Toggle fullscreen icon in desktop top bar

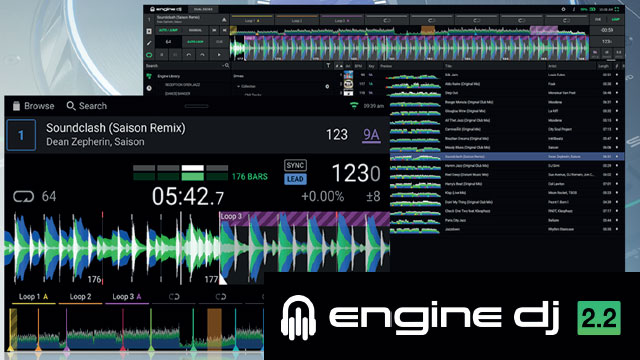point(617,9)
